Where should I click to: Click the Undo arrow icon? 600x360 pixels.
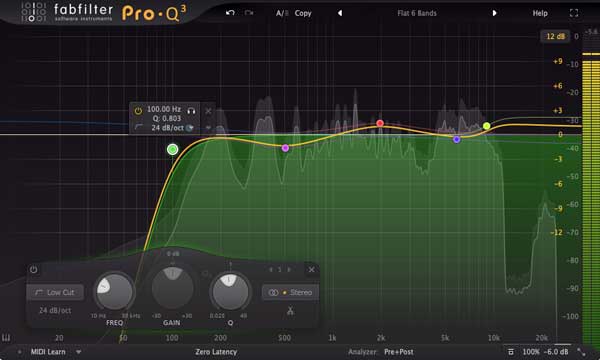tap(230, 13)
